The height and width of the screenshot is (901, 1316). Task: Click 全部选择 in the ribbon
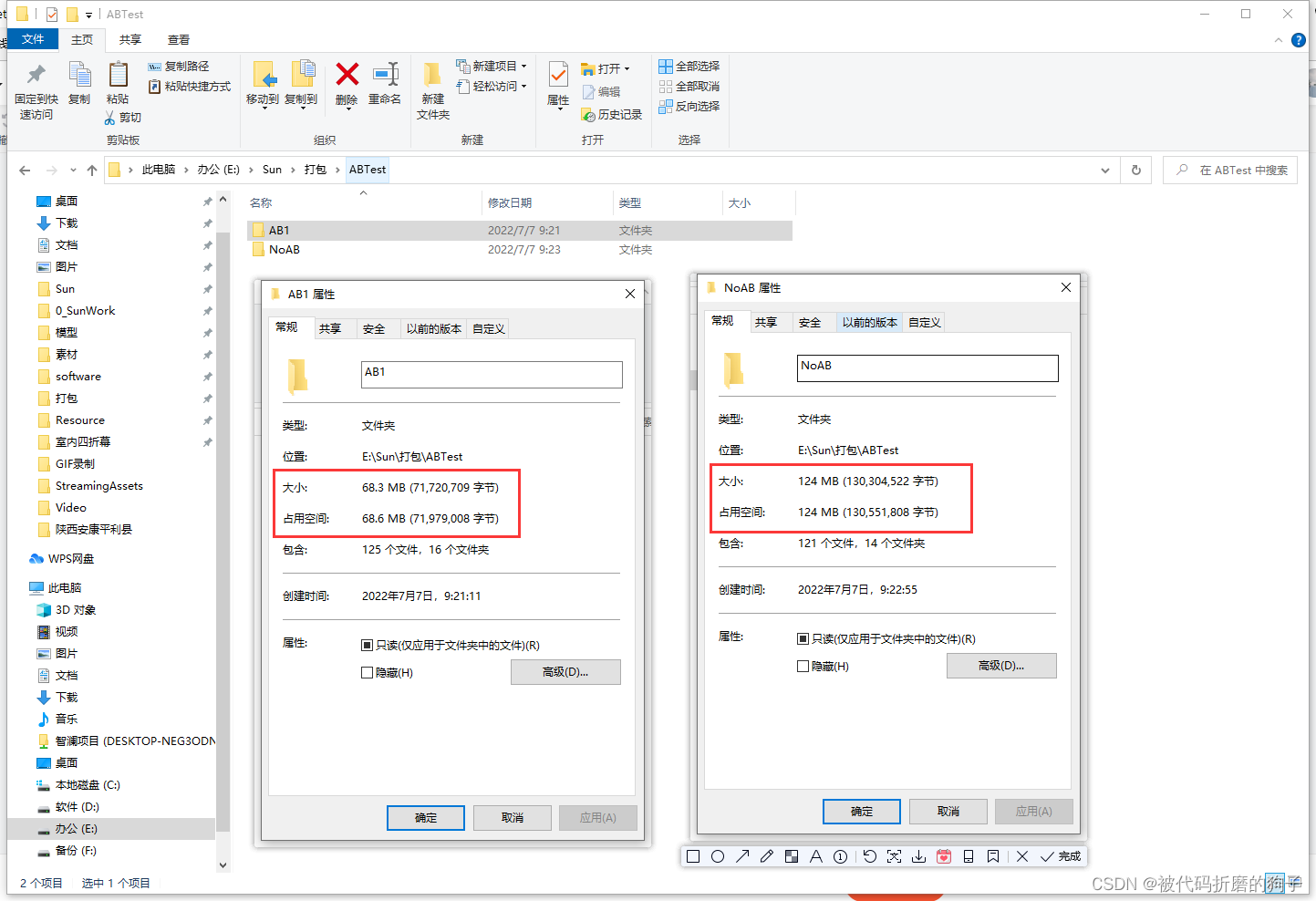point(689,67)
